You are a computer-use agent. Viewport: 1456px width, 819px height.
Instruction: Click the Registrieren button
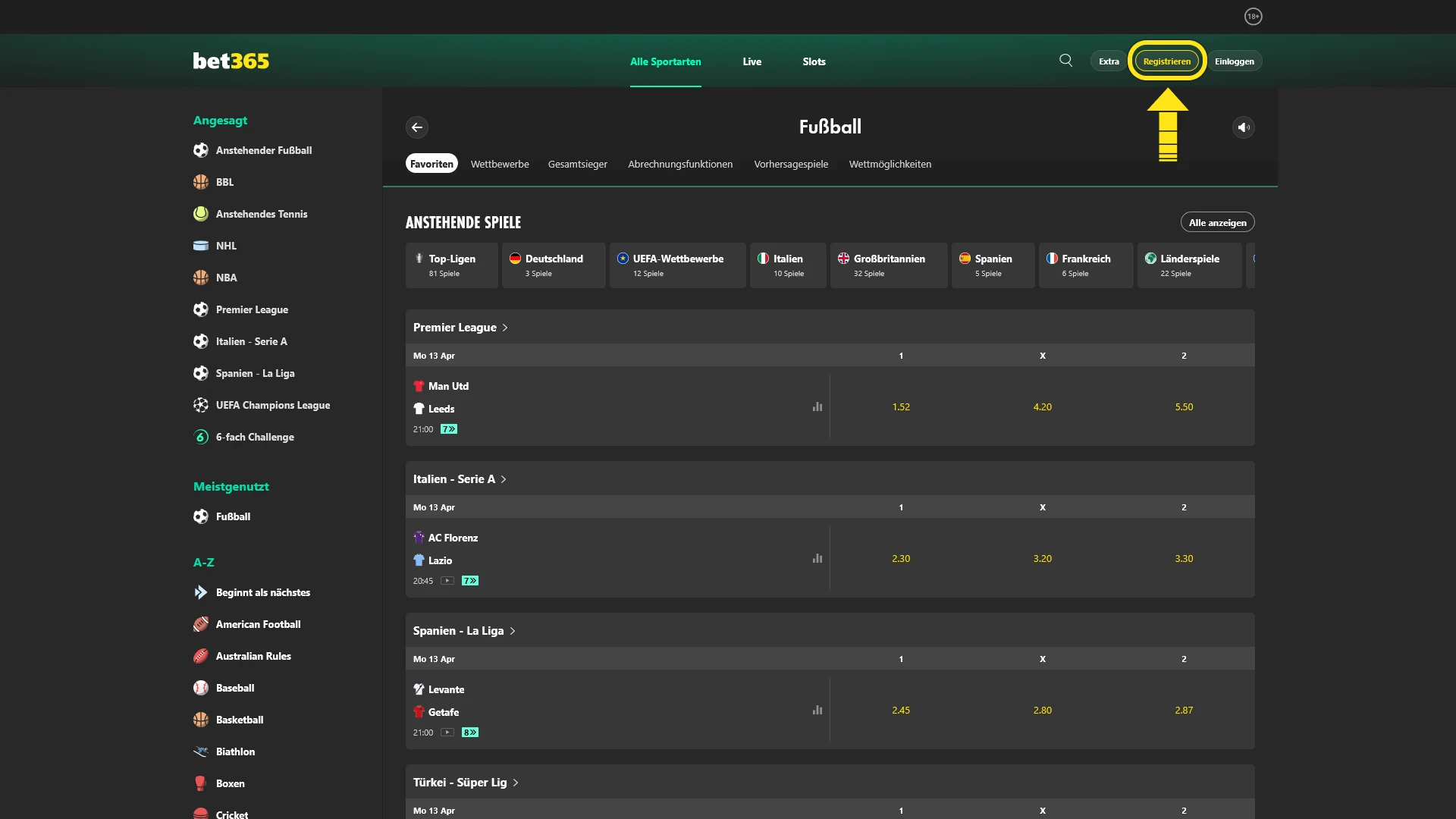pos(1166,61)
